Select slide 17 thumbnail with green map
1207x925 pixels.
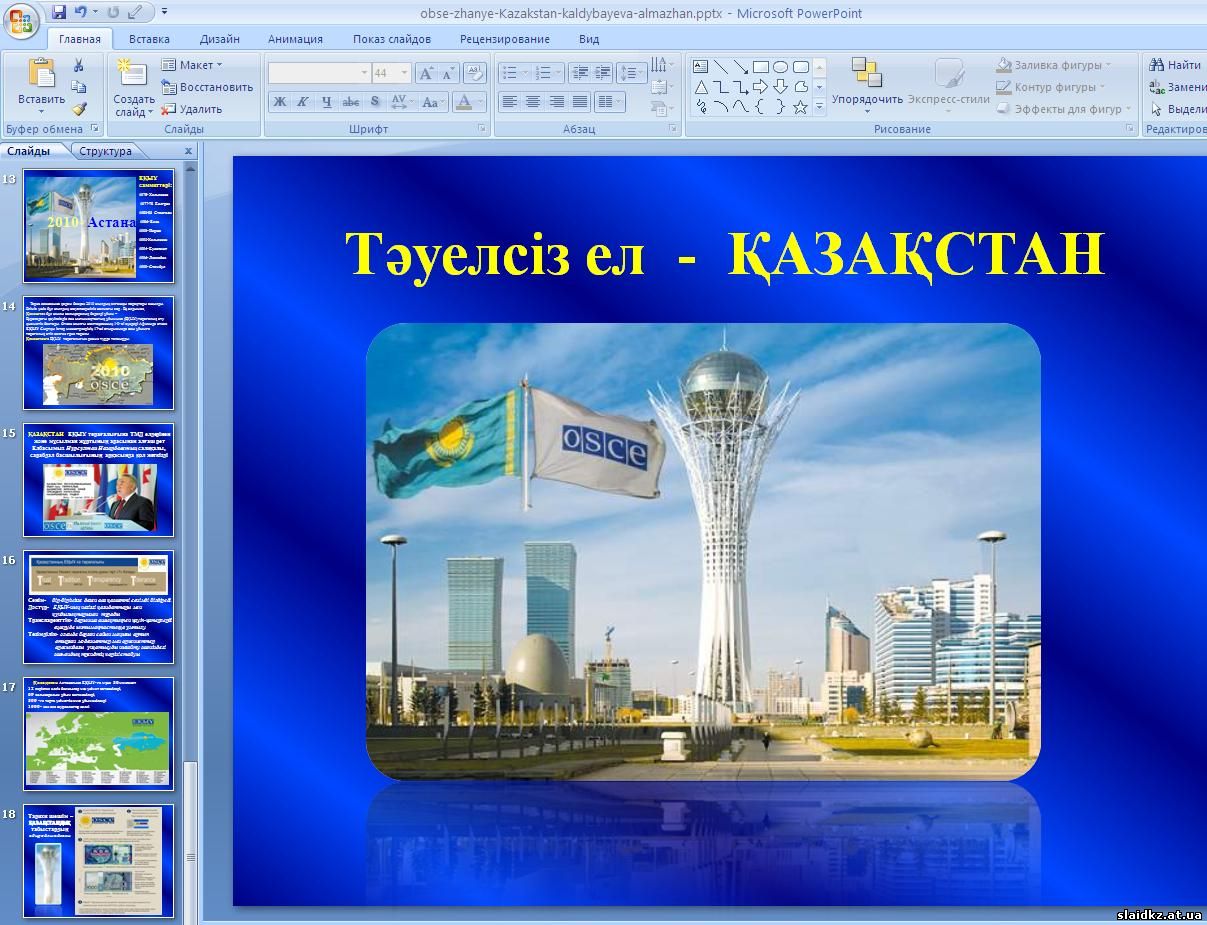point(99,734)
